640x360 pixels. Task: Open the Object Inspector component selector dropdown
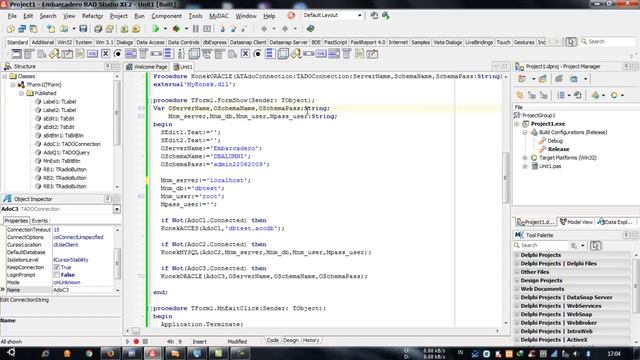(117, 209)
